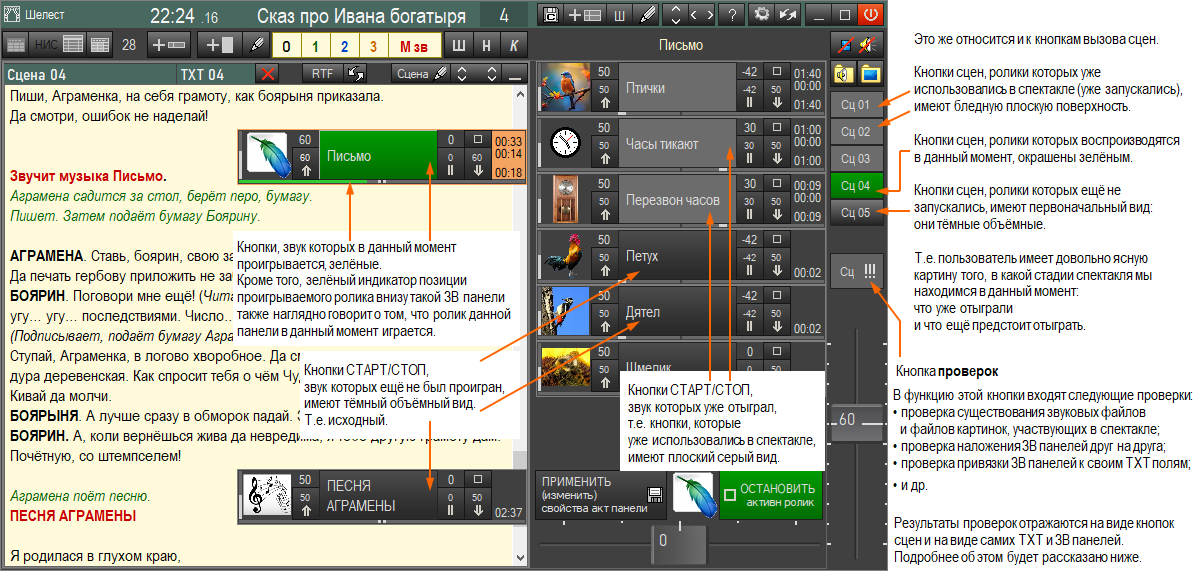Click the RTF button
Image resolution: width=1202 pixels, height=571 pixels.
click(x=322, y=73)
